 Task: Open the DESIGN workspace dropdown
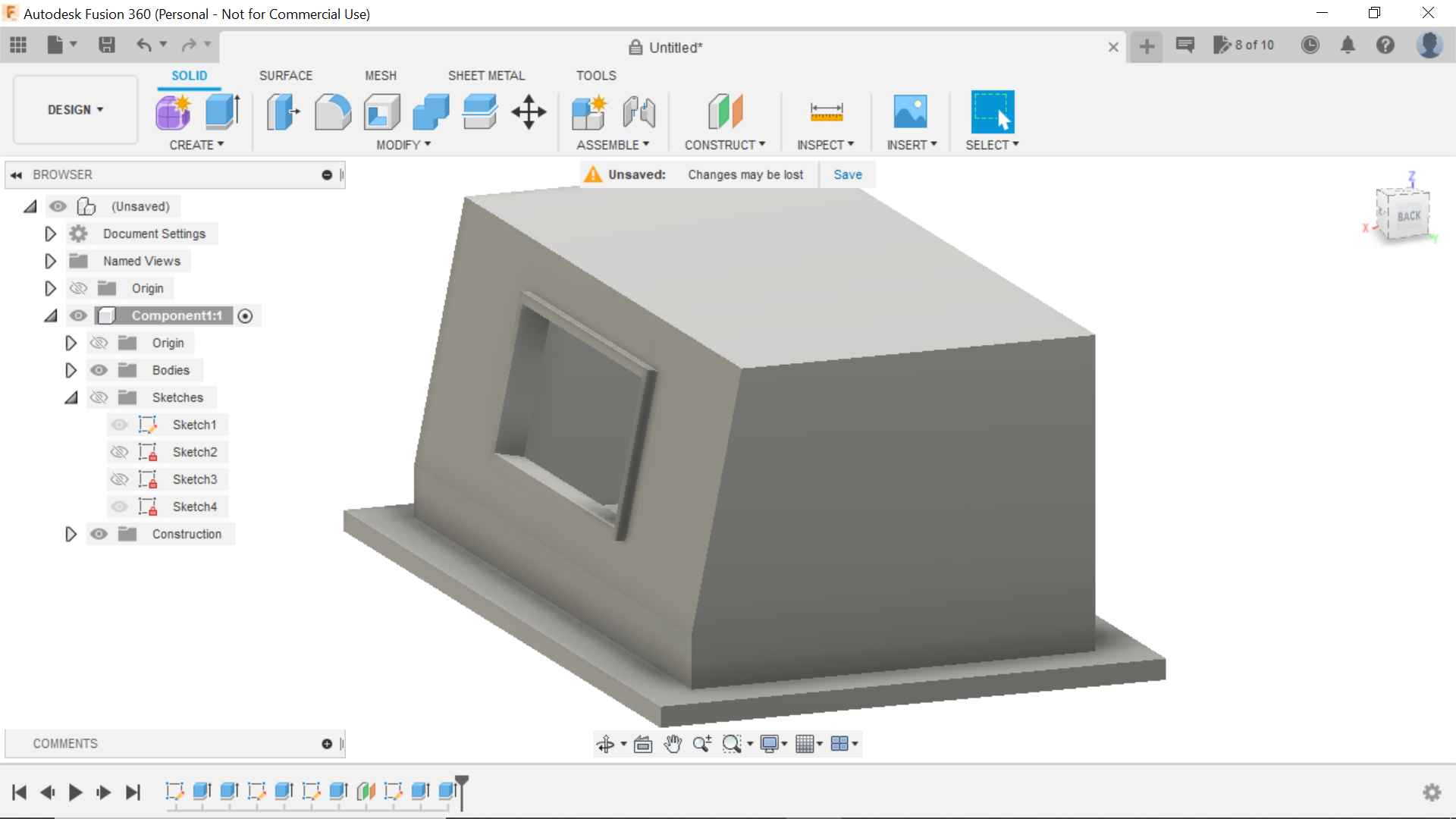click(74, 109)
